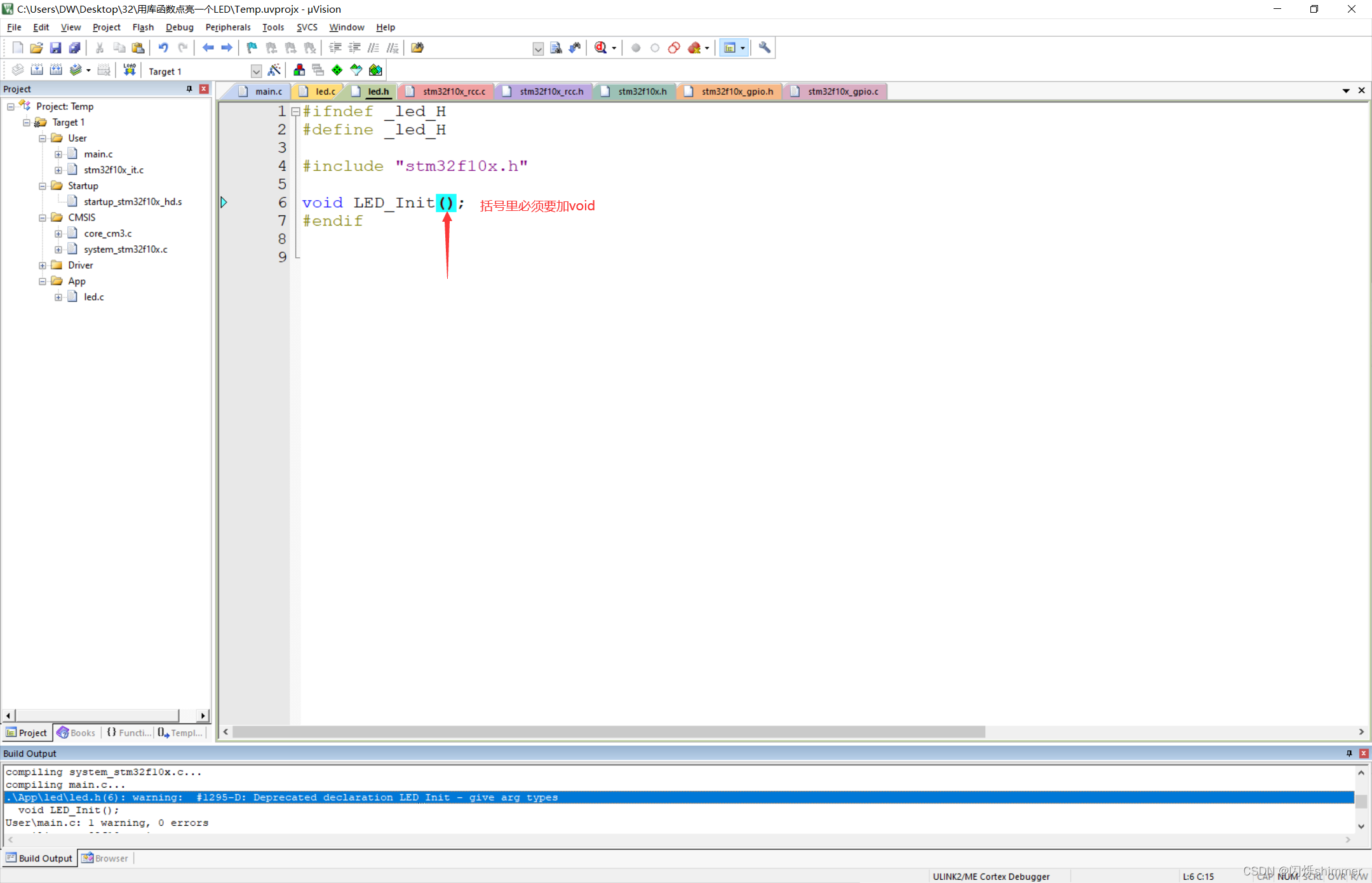
Task: Collapse the code fold at line 1
Action: pos(295,112)
